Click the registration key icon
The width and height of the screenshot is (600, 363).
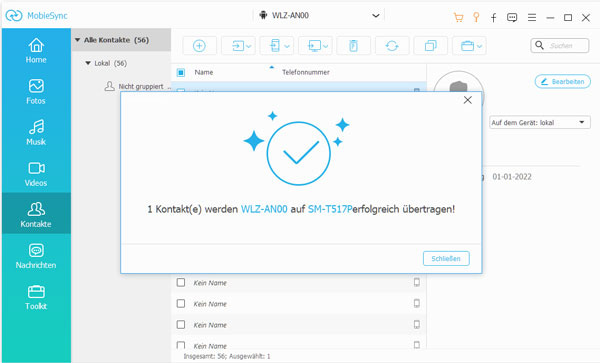click(x=476, y=17)
